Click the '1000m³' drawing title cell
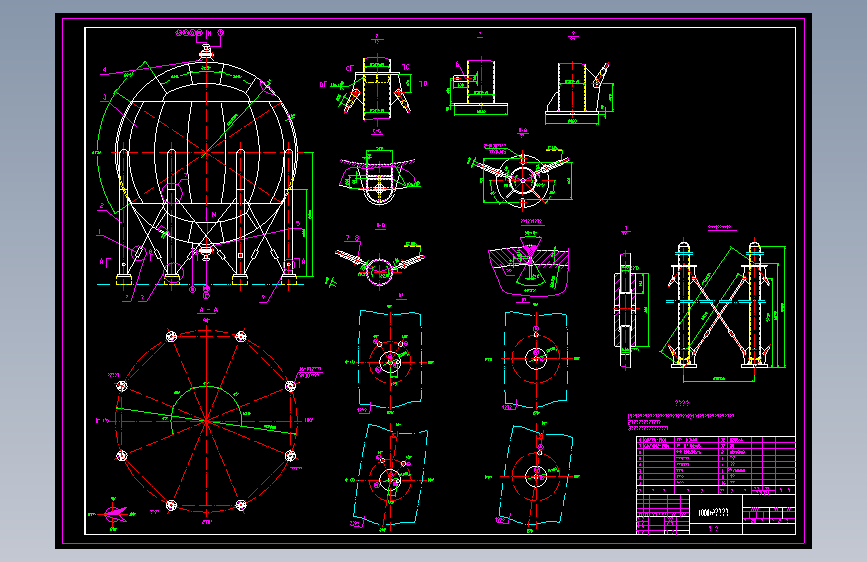Viewport: 867px width, 562px height. (715, 511)
